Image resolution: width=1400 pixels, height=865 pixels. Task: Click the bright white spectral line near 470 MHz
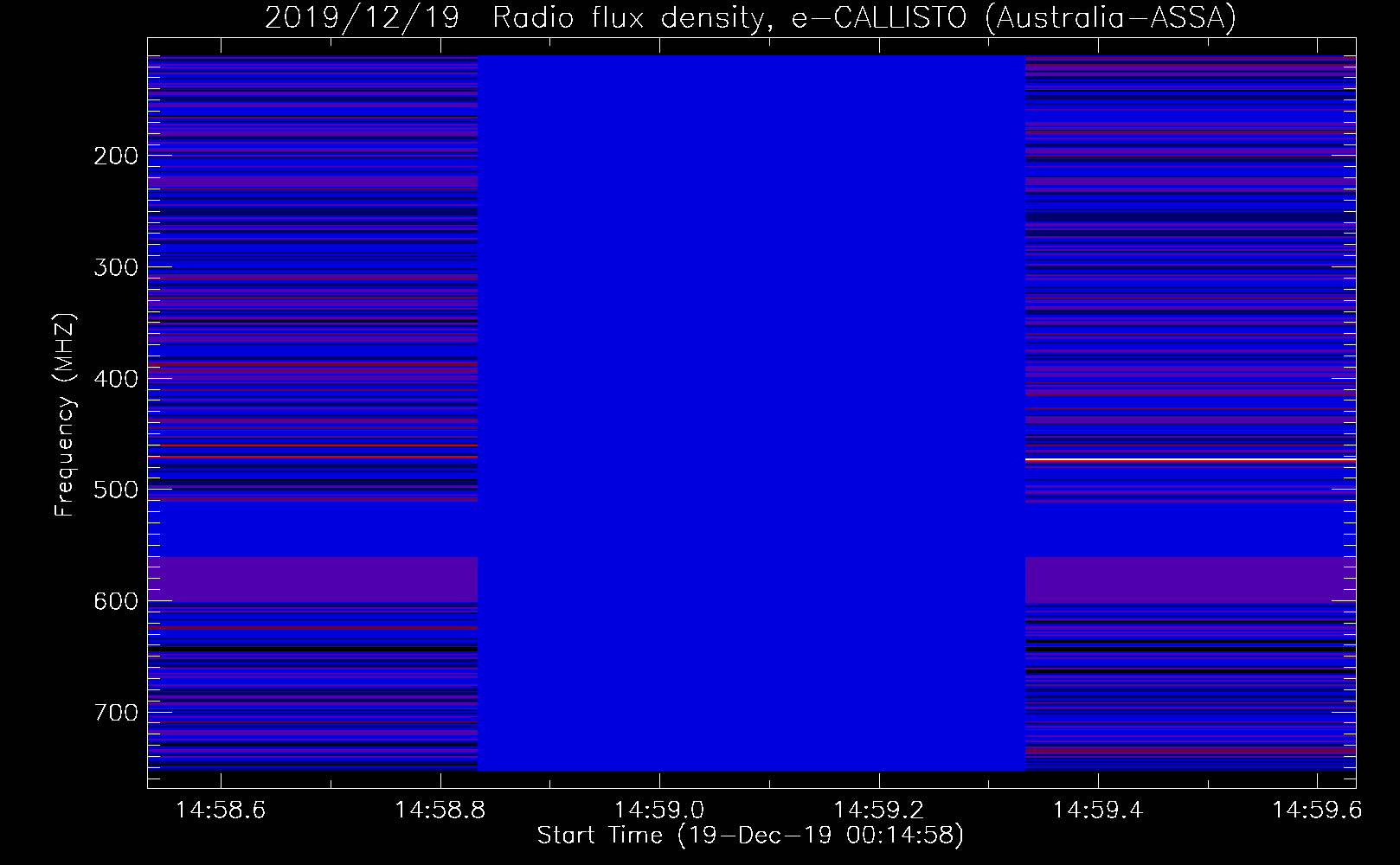coord(1191,459)
